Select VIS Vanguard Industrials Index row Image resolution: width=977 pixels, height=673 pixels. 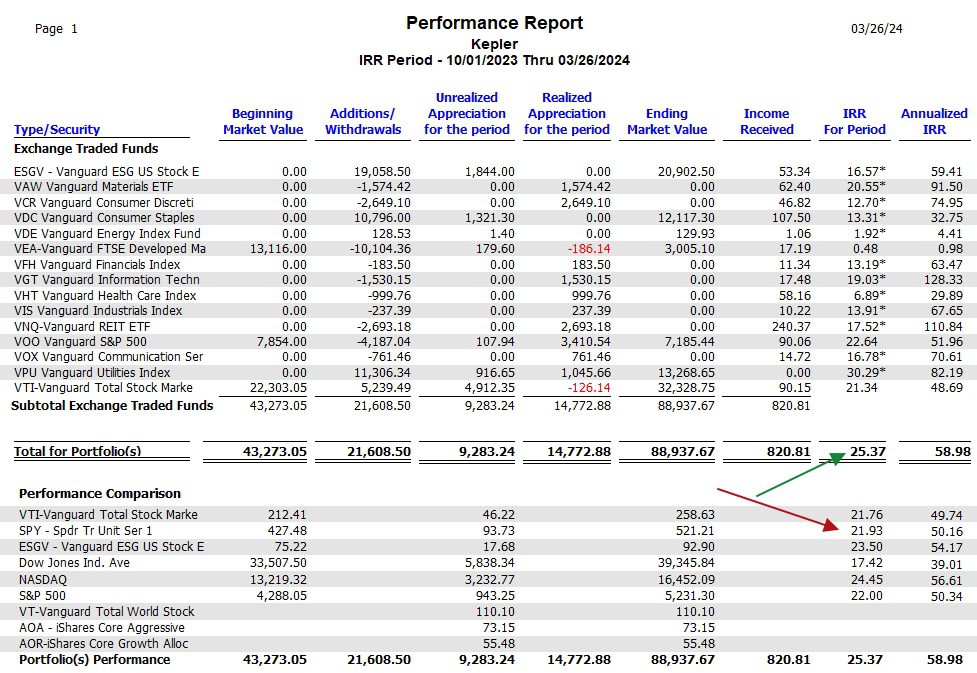click(488, 310)
